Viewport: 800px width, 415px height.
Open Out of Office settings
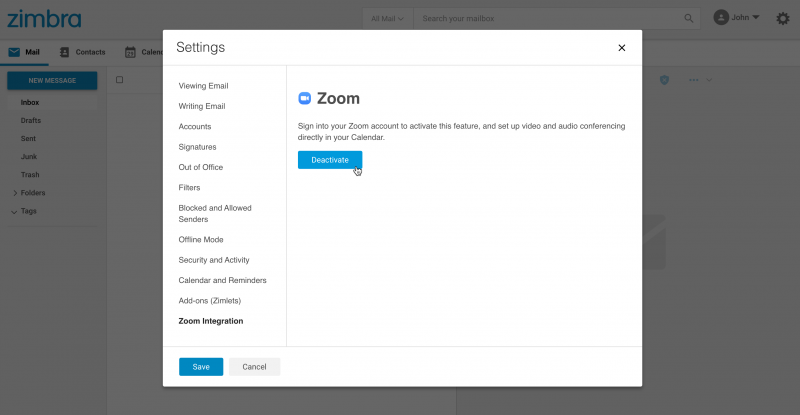pyautogui.click(x=201, y=167)
